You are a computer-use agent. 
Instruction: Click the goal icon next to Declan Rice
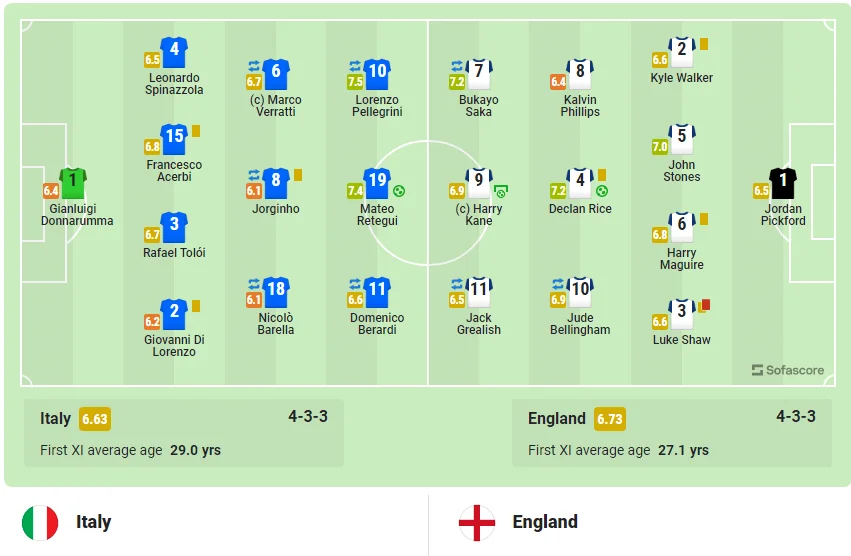[602, 190]
